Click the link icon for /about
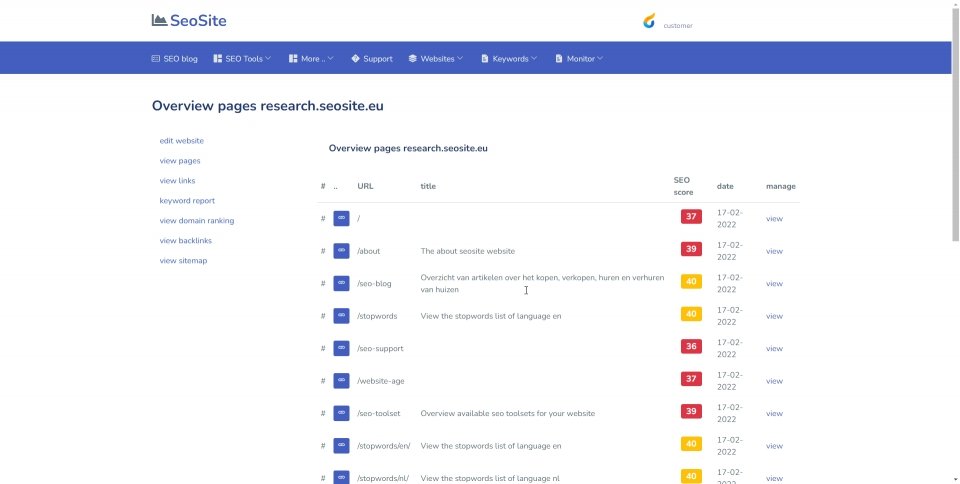The height and width of the screenshot is (484, 960). tap(341, 251)
